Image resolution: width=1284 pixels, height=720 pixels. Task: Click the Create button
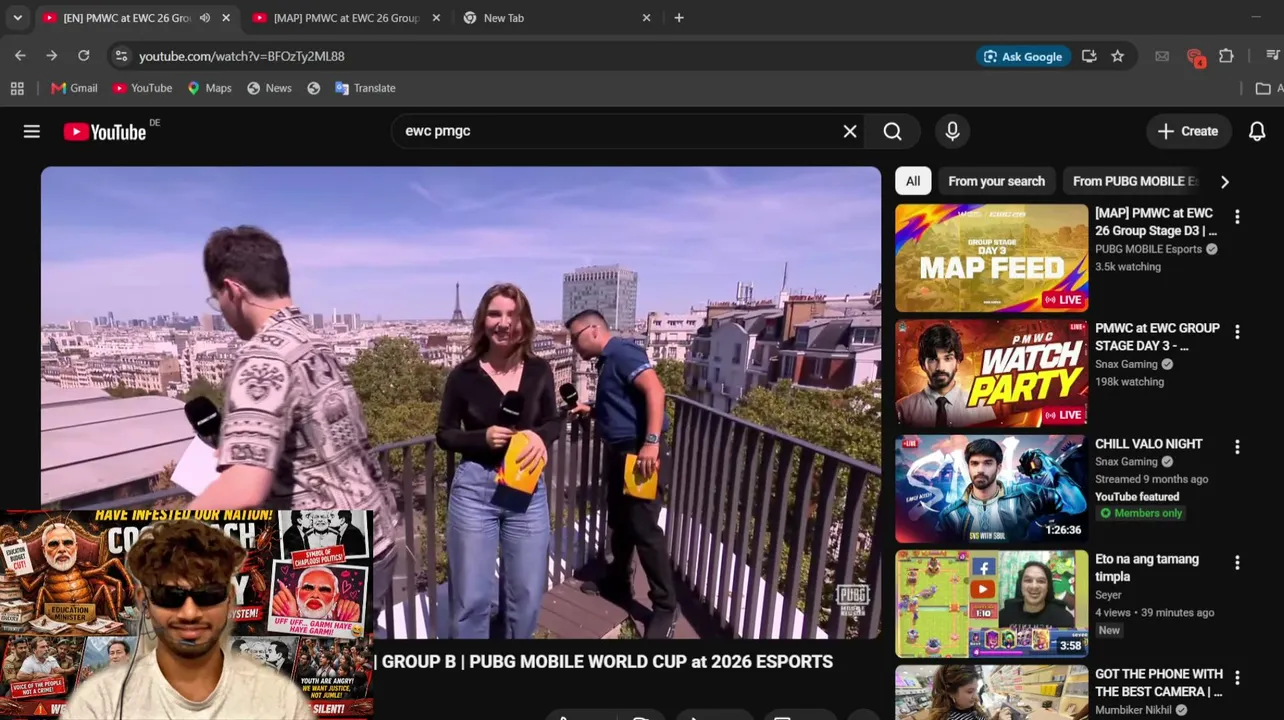point(1188,131)
